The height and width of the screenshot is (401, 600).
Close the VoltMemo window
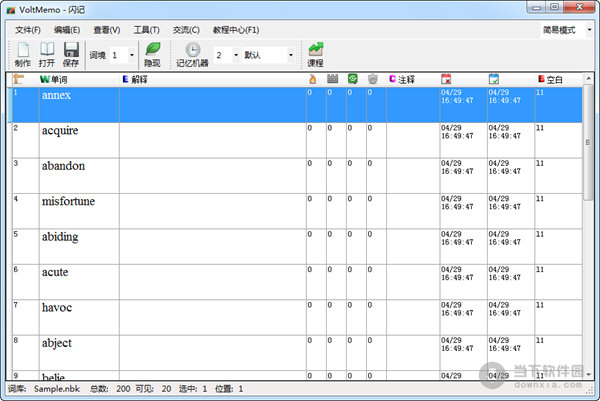coord(579,7)
